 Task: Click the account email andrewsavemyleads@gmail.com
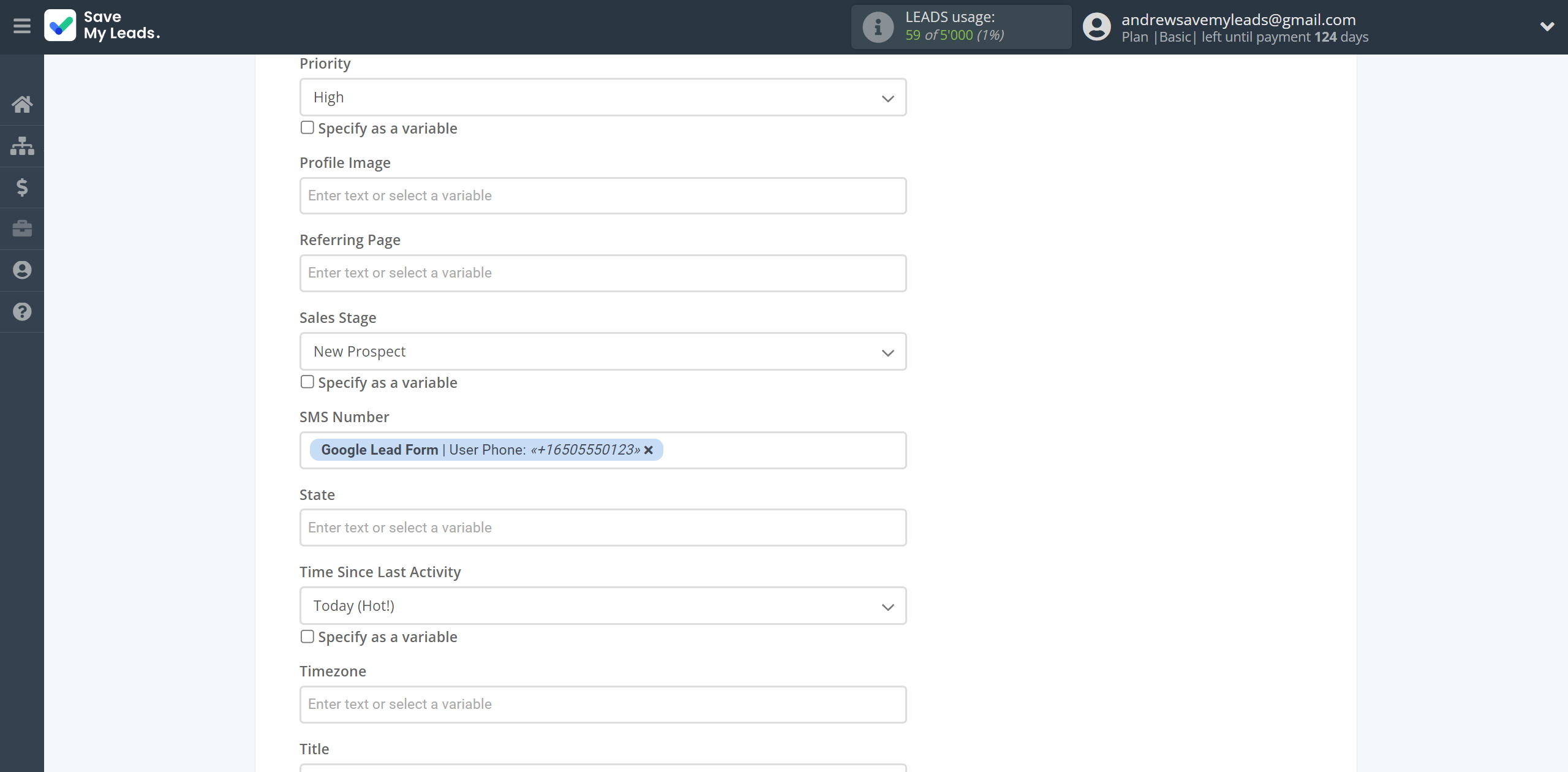(x=1238, y=20)
